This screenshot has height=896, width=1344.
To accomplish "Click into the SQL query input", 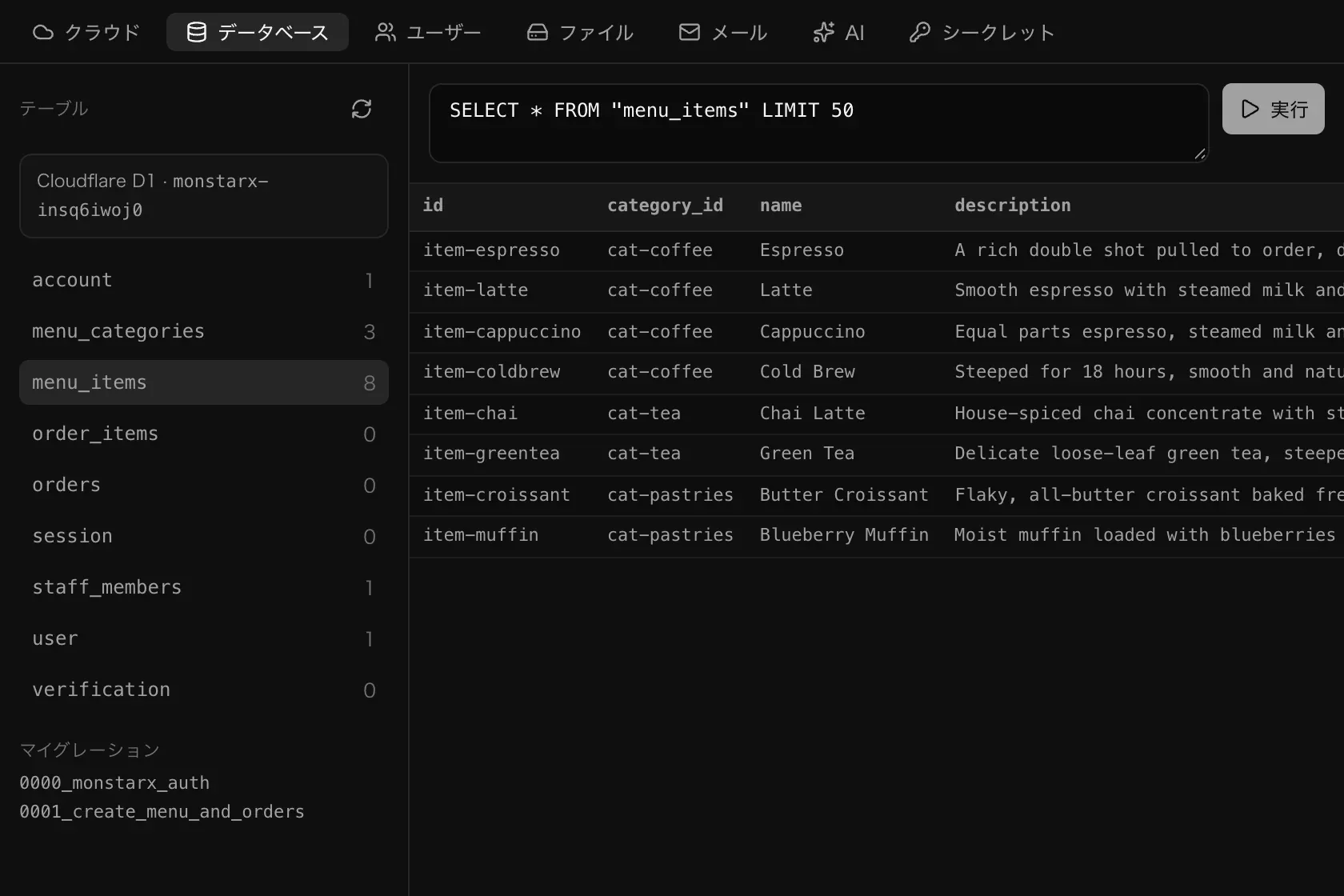I will click(x=818, y=123).
